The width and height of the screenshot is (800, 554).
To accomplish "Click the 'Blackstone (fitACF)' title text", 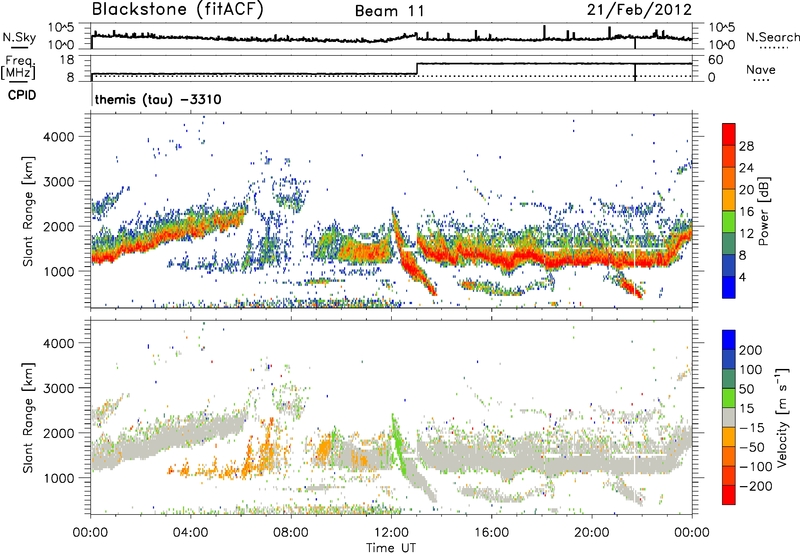I will 177,10.
